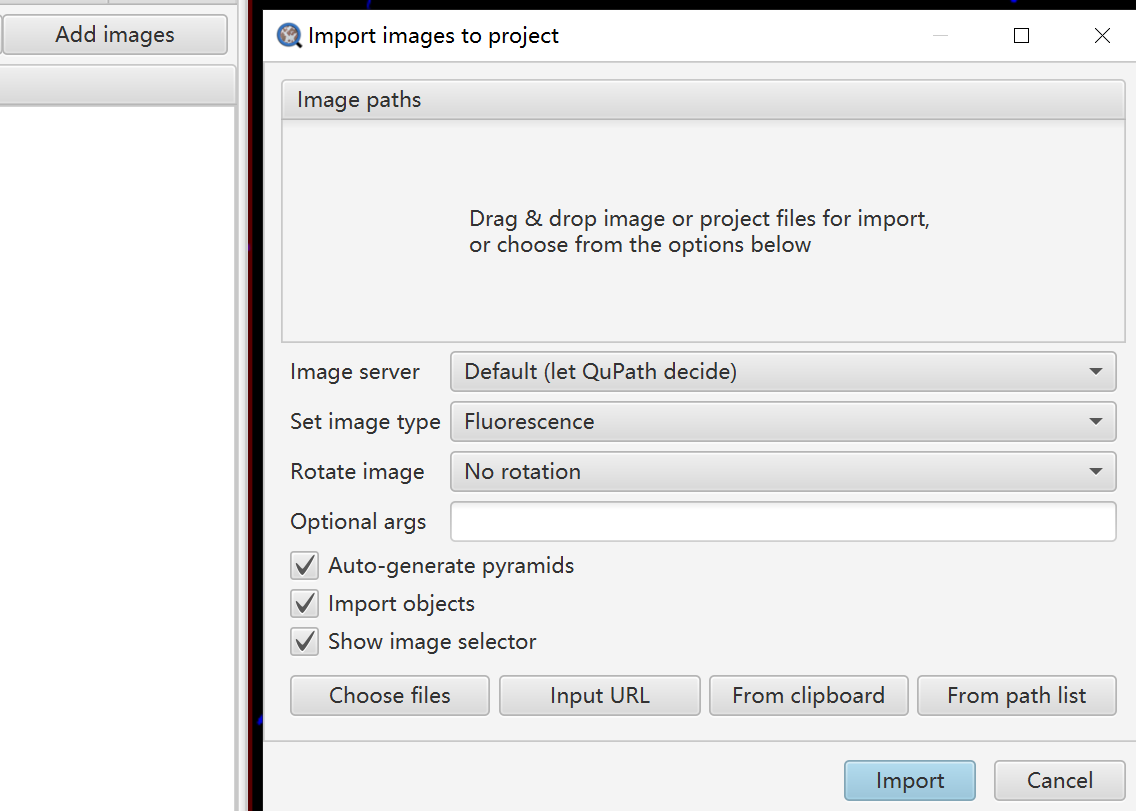Open the Image server dropdown
Viewport: 1136px width, 811px height.
[x=783, y=372]
